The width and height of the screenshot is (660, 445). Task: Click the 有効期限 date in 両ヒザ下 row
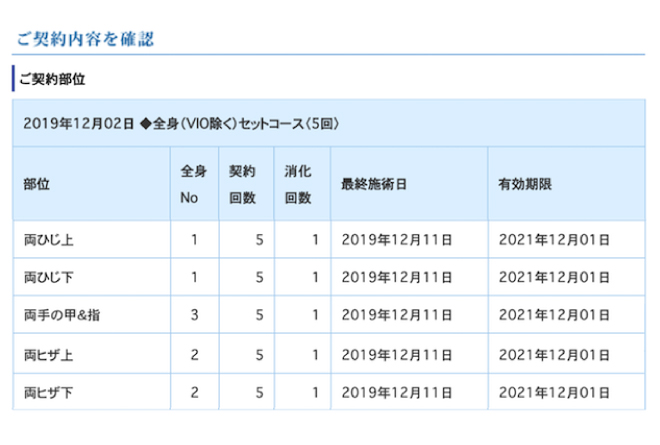pos(554,392)
